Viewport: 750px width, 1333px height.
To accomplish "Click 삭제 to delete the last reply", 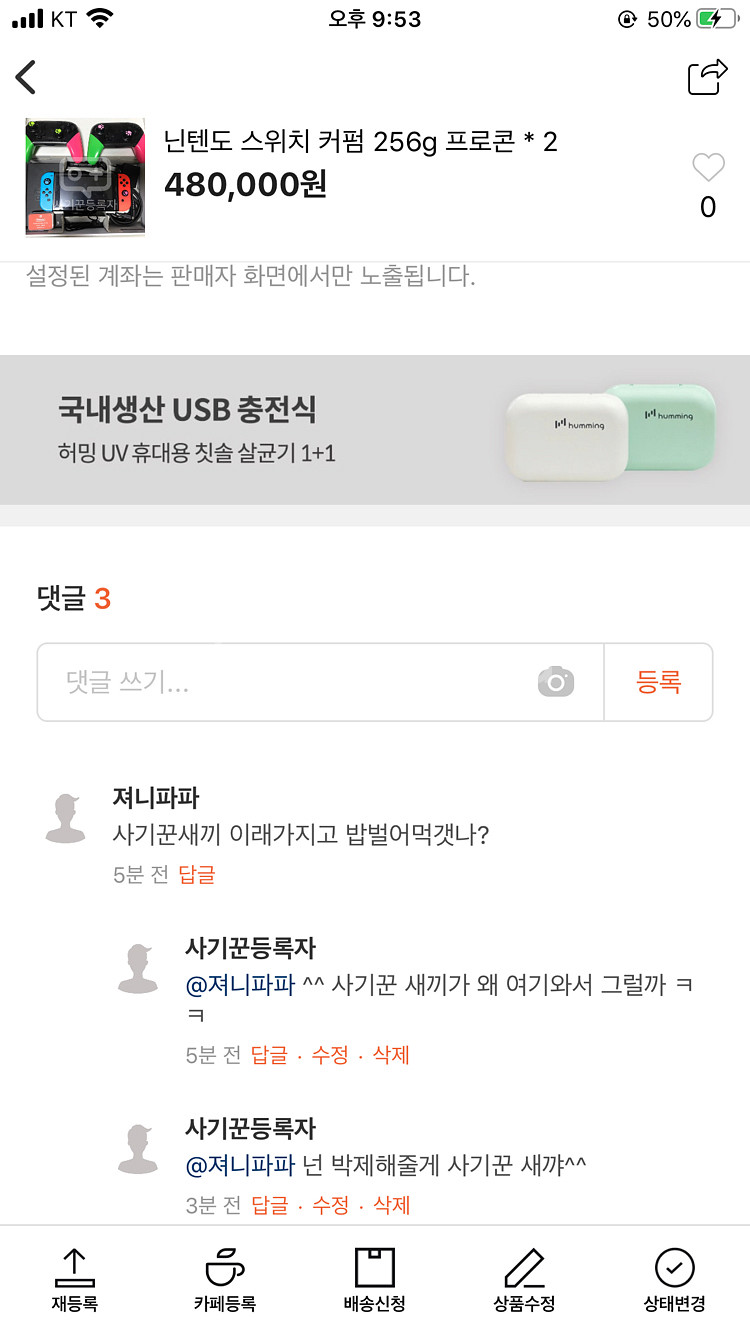I will pyautogui.click(x=392, y=1205).
